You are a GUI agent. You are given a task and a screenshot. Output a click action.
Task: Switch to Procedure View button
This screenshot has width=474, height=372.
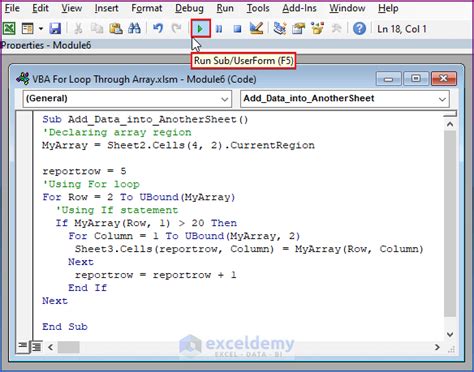tap(22, 346)
